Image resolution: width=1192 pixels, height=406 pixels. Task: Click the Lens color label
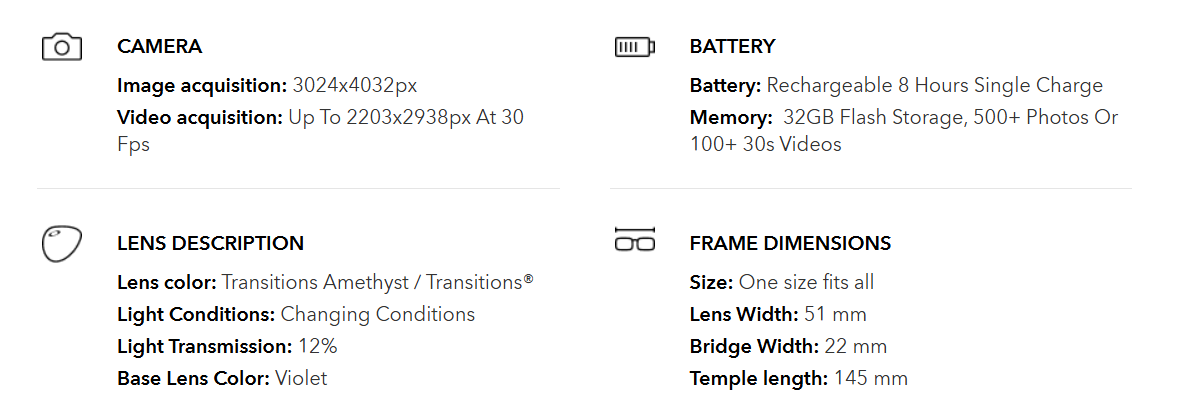tap(166, 282)
